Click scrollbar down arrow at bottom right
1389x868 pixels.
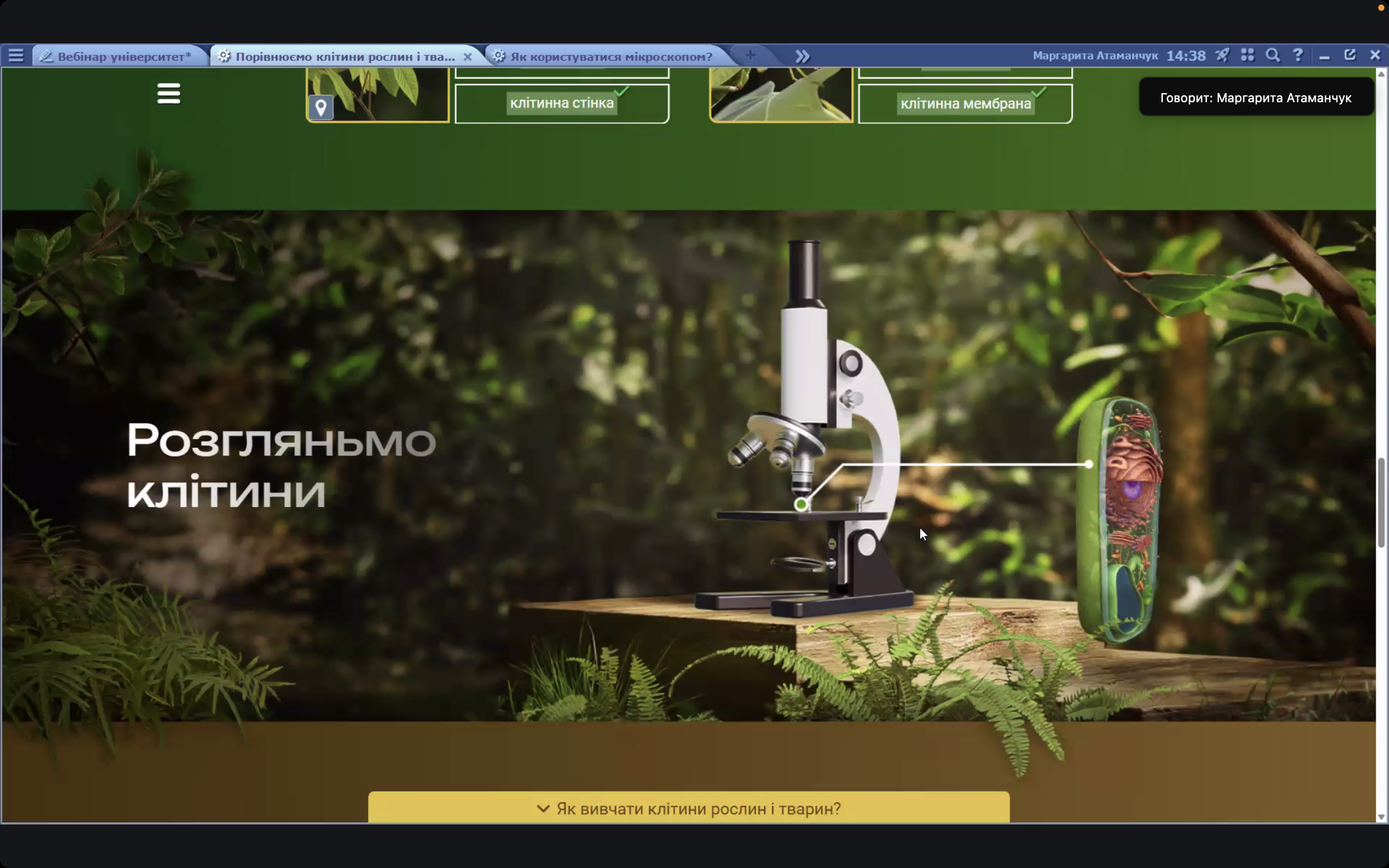[1382, 817]
